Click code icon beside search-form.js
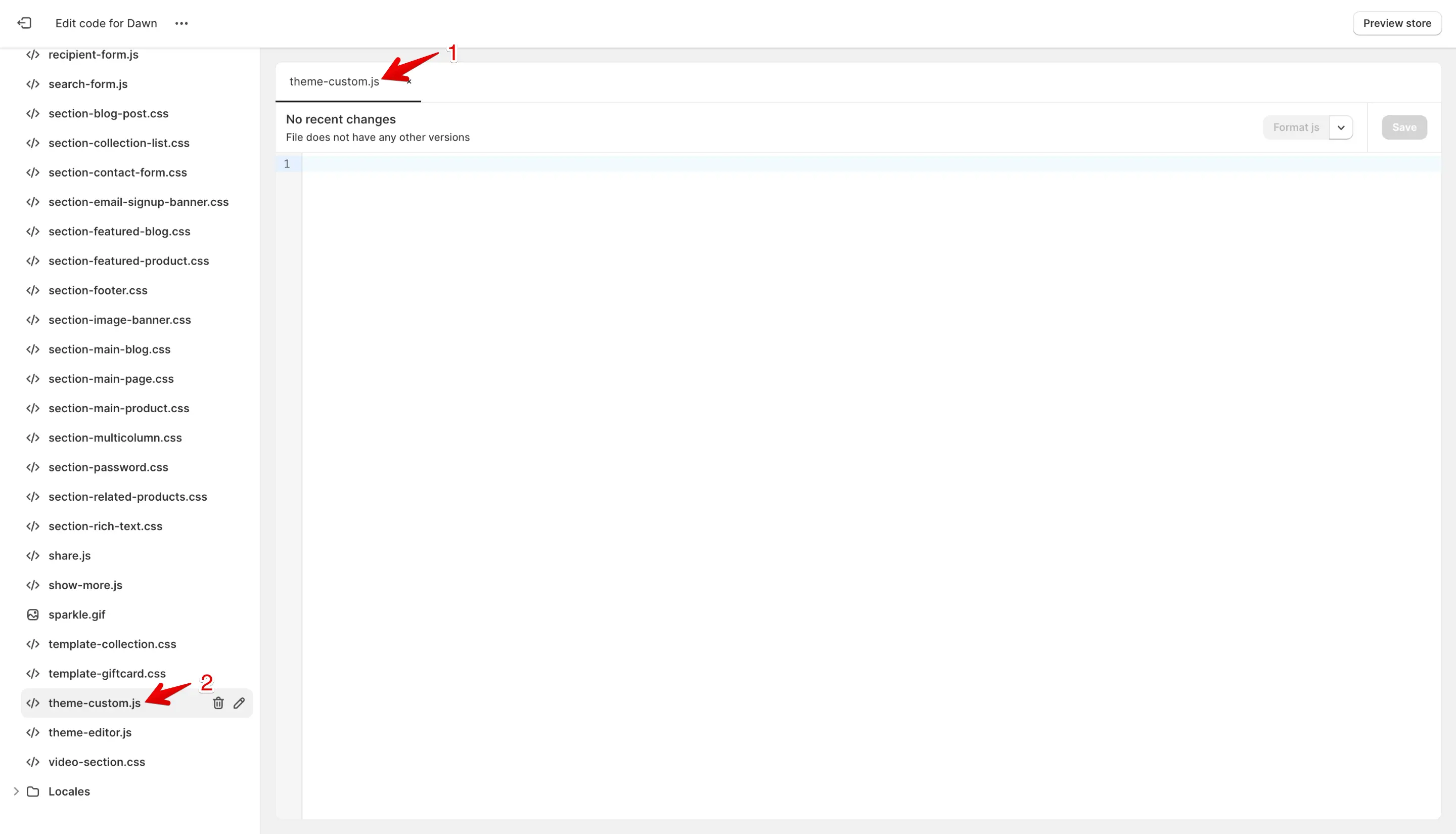This screenshot has width=1456, height=834. 33,83
